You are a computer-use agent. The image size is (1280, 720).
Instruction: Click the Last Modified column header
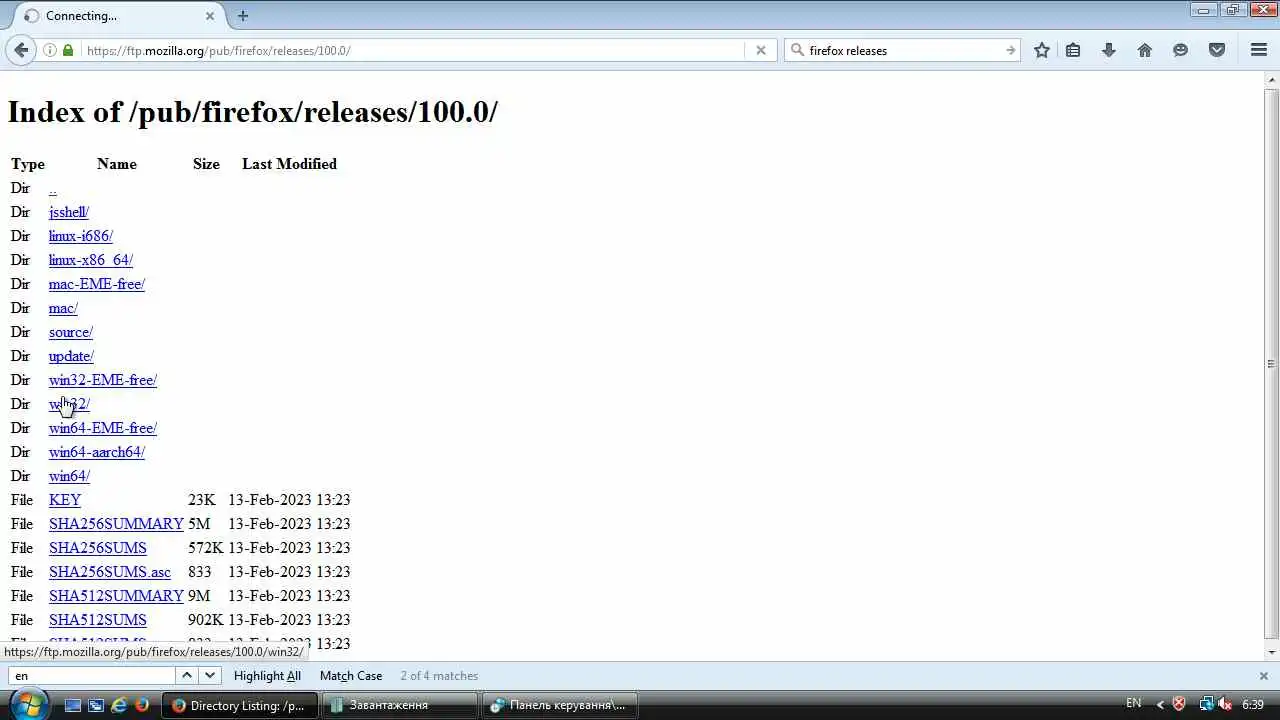289,164
